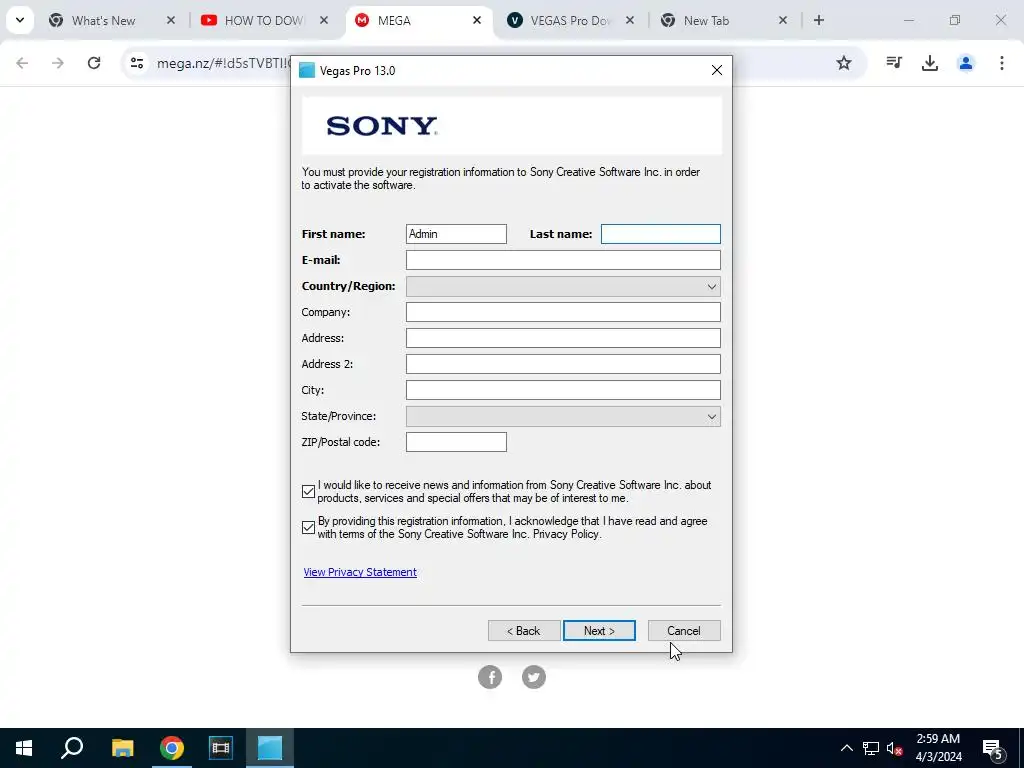Screen dimensions: 1024x768
Task: Click the Facebook icon on the MEGA page
Action: click(x=490, y=677)
